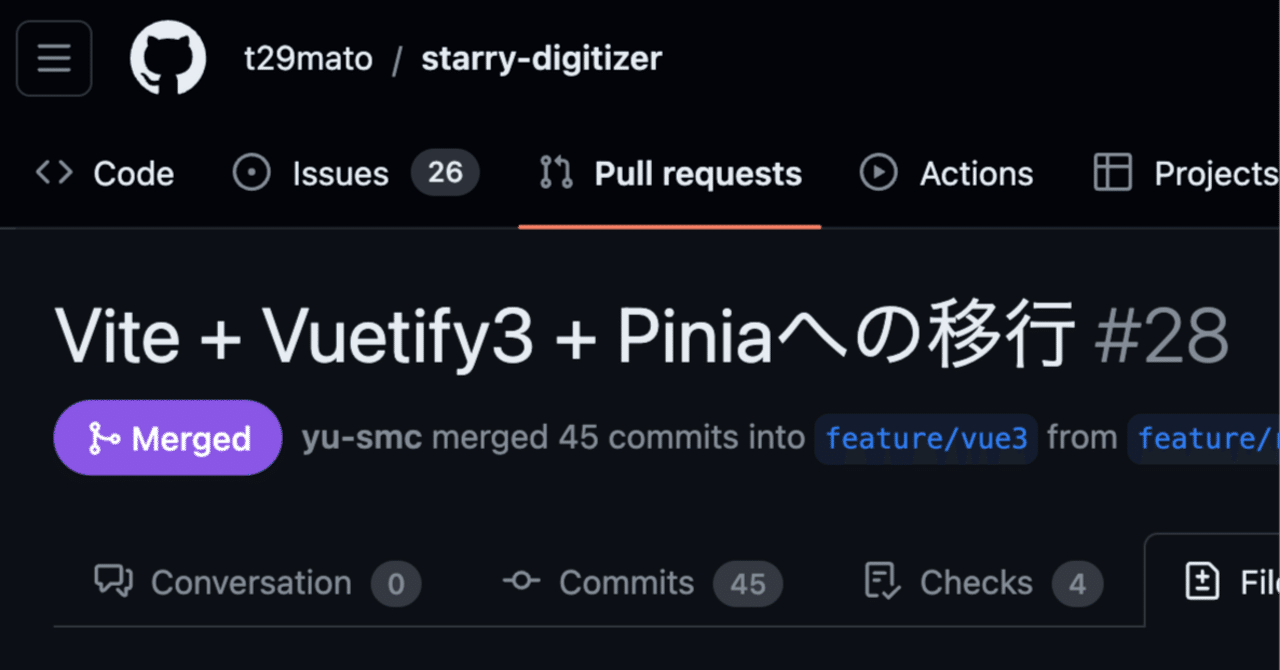
Task: Click the purple Merged status badge
Action: pos(168,438)
